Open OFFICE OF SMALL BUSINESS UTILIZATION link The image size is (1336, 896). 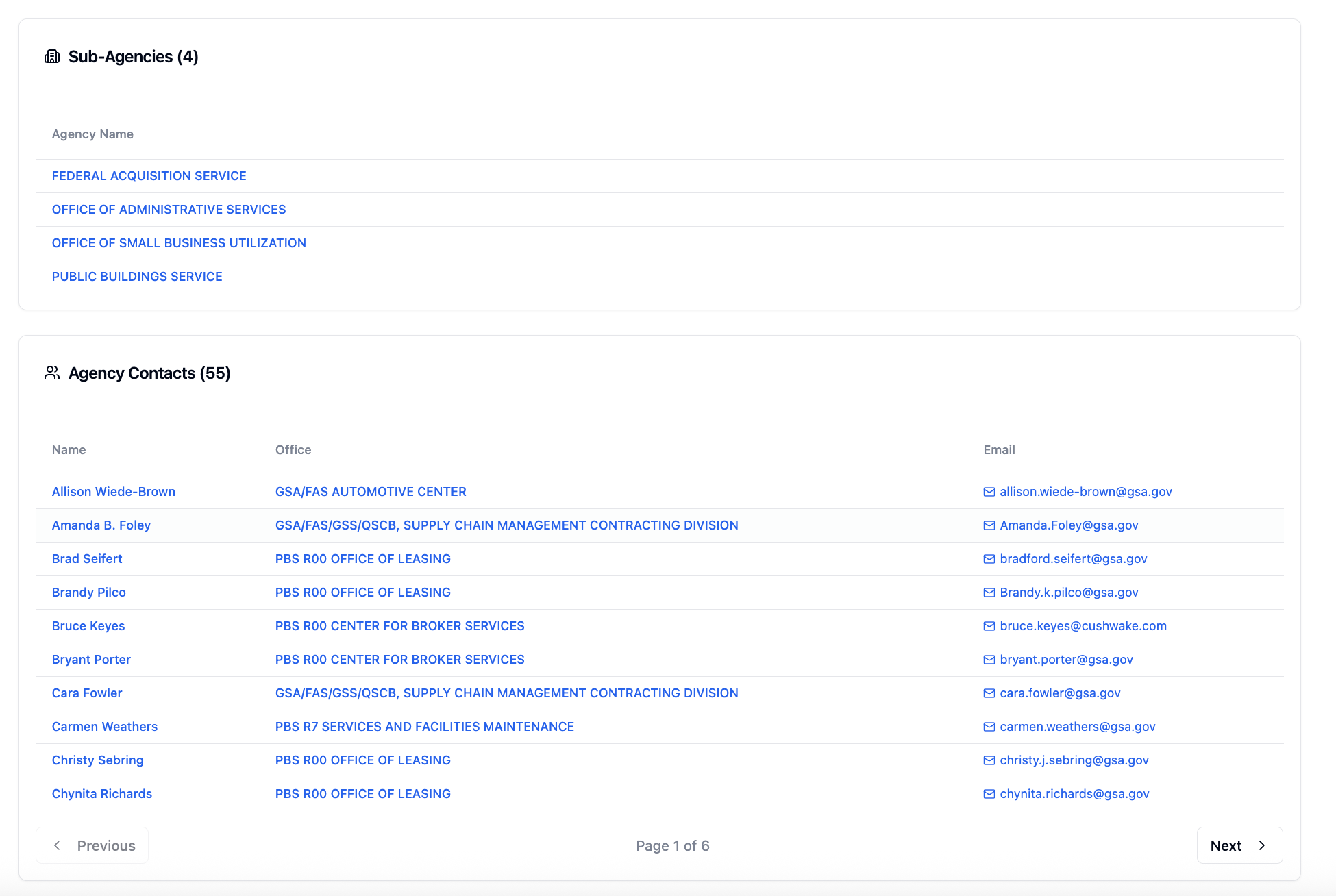tap(179, 243)
